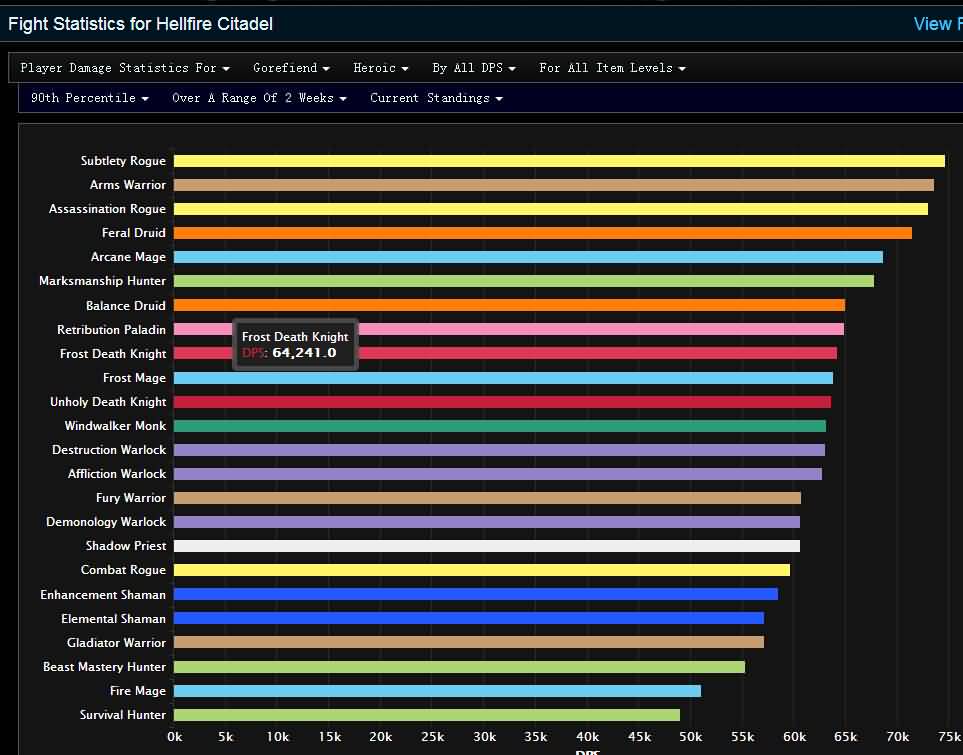Image resolution: width=963 pixels, height=755 pixels.
Task: Click the Affliction Warlock label
Action: 117,474
